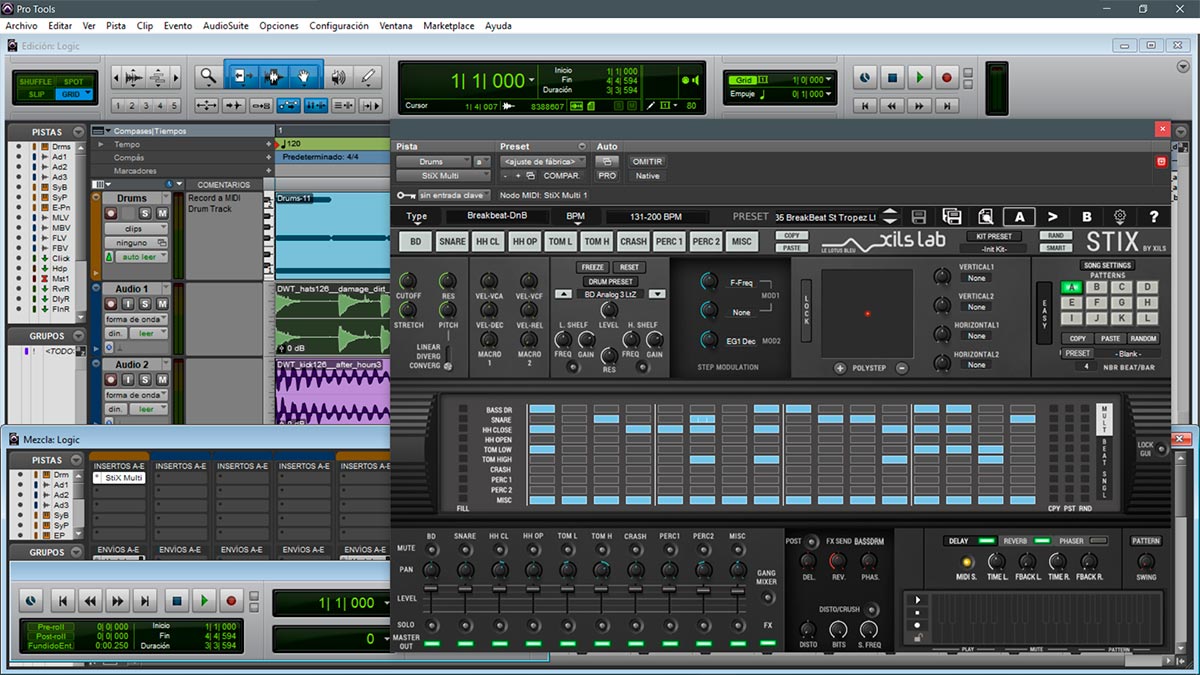Solo the Drums track
The width and height of the screenshot is (1200, 675).
145,213
